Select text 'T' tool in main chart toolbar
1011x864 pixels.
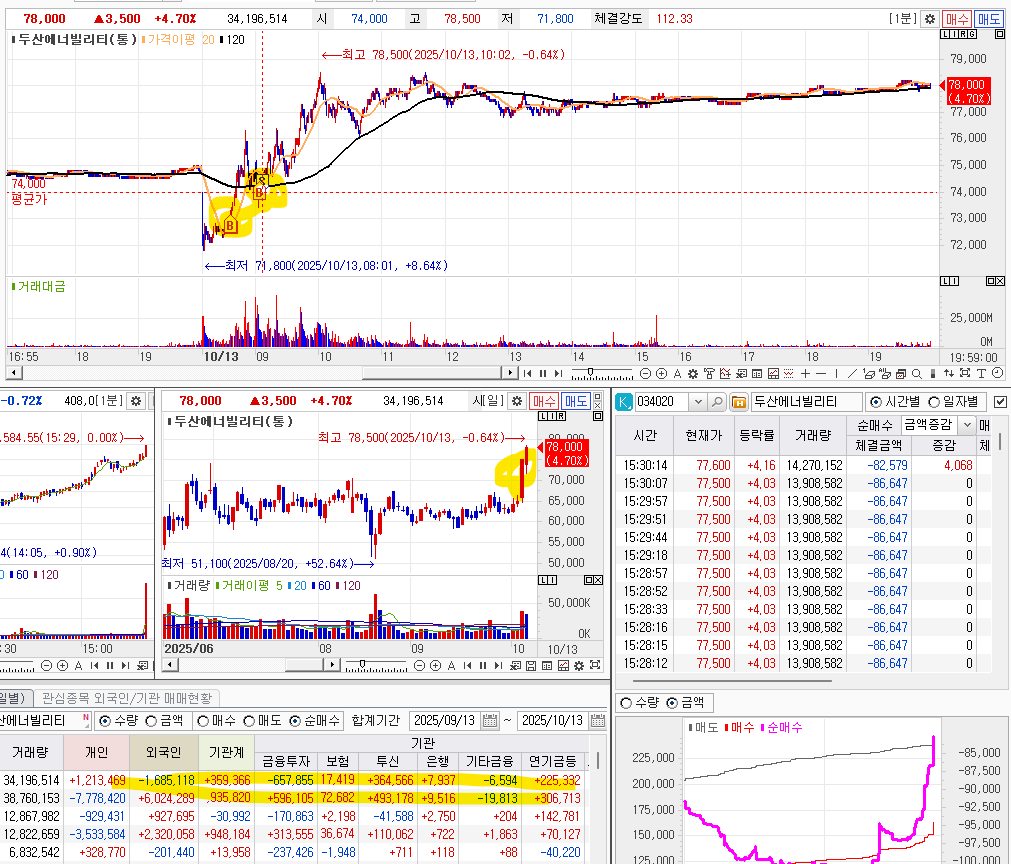point(981,373)
